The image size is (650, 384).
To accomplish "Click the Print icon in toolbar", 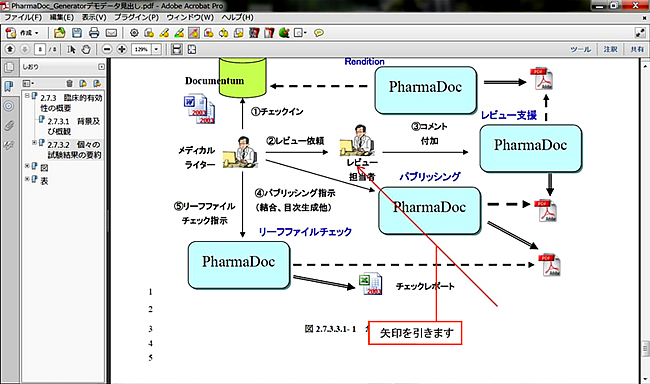I will click(x=94, y=33).
